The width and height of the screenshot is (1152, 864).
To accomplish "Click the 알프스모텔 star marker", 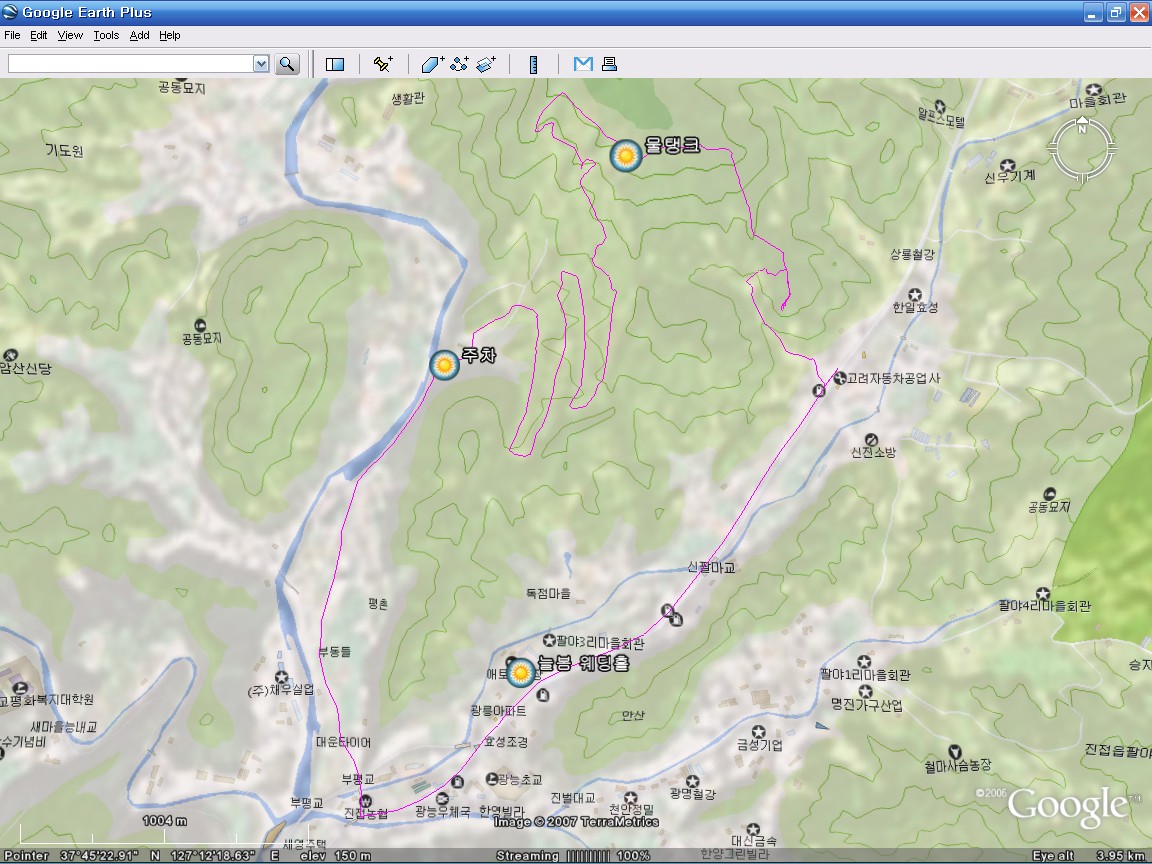I will (940, 107).
